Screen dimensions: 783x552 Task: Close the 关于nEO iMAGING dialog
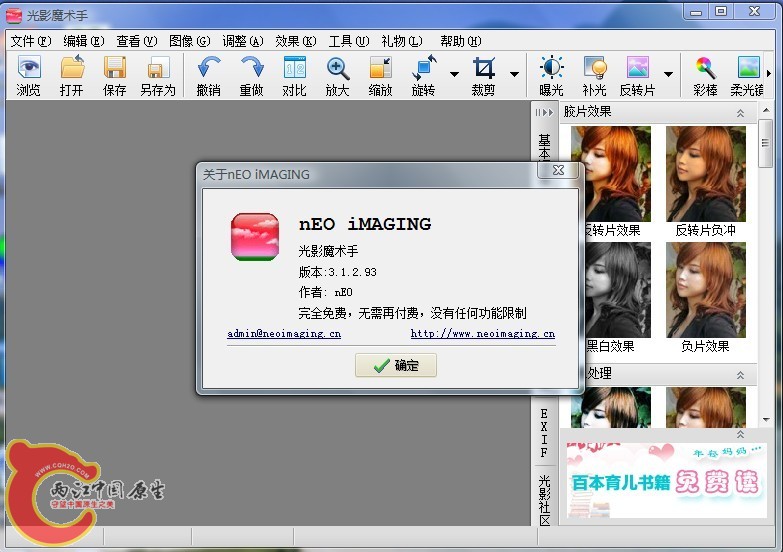tap(558, 170)
